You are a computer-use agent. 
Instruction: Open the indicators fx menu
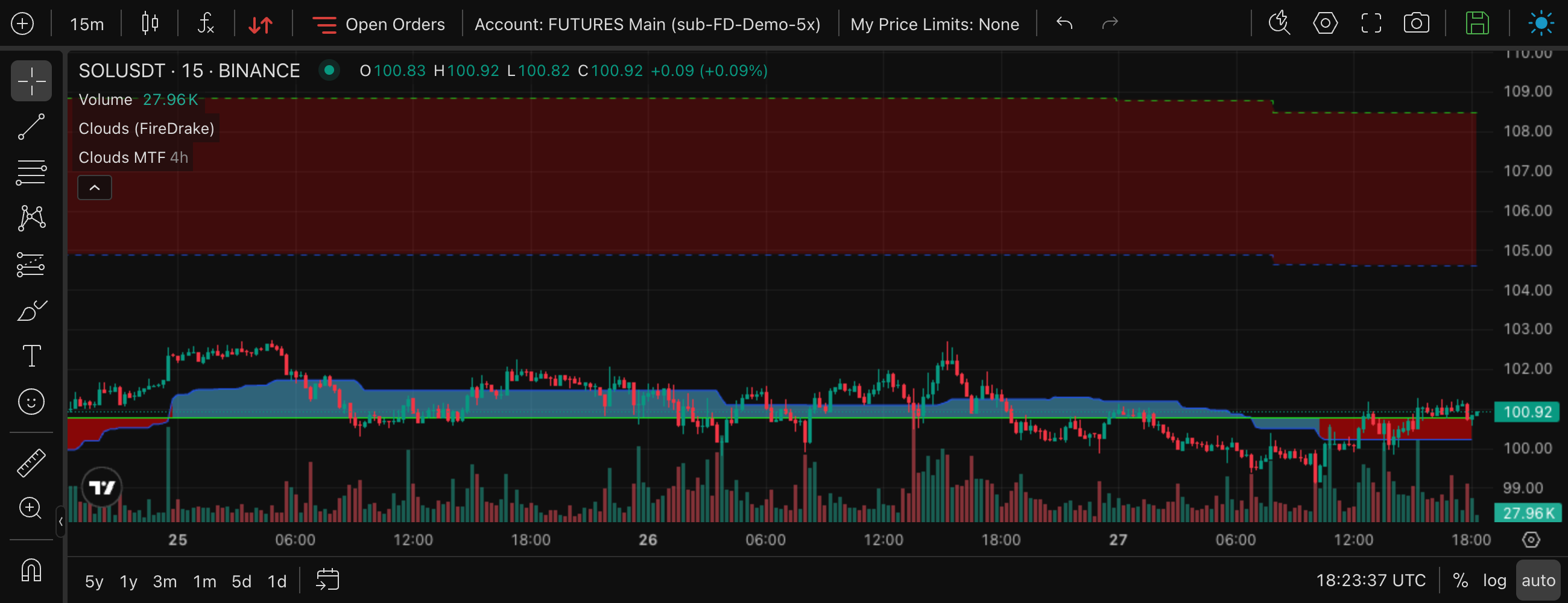(206, 24)
